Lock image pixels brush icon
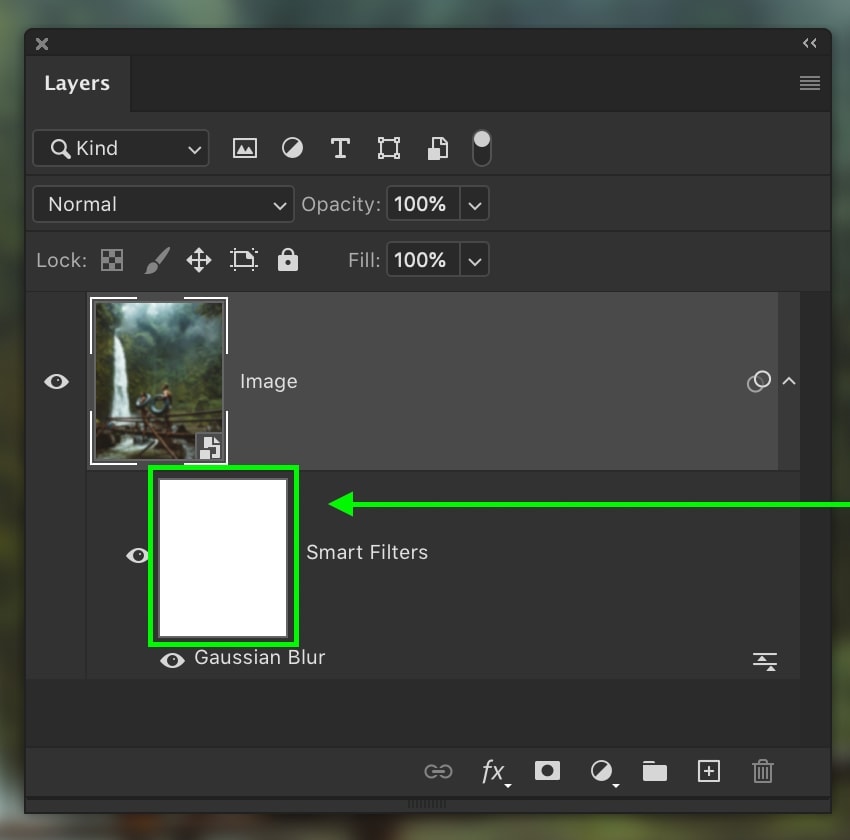Screen dimensions: 850x840 157,260
